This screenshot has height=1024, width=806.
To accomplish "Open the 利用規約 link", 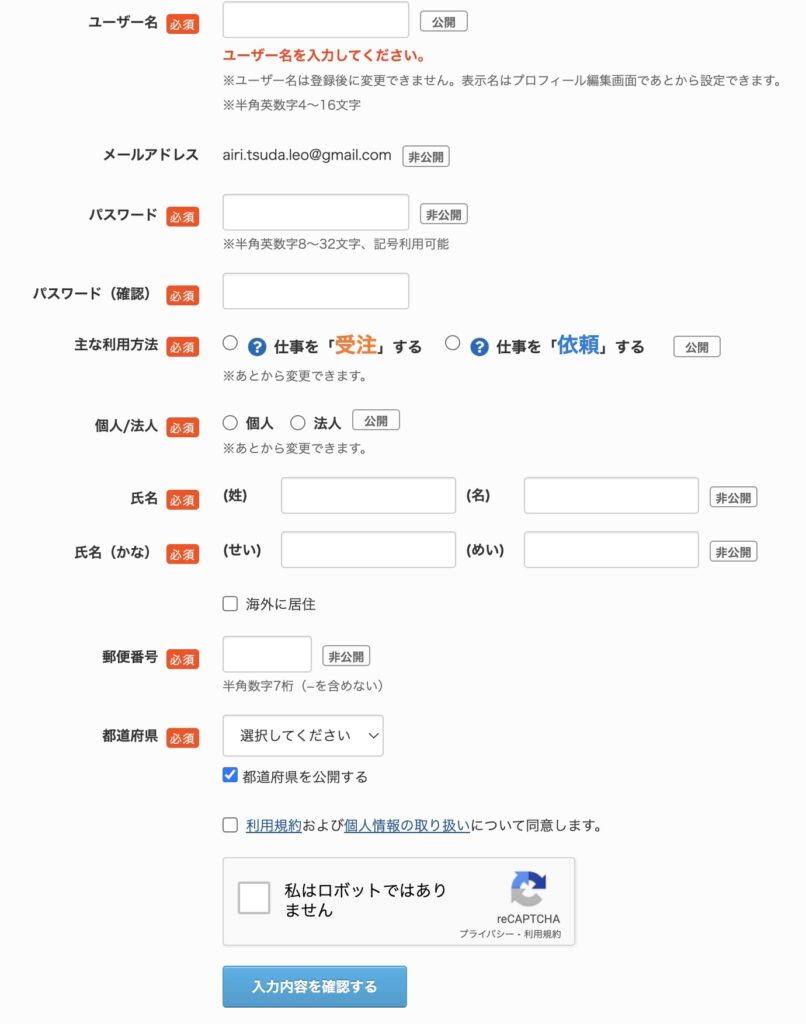I will (x=273, y=826).
